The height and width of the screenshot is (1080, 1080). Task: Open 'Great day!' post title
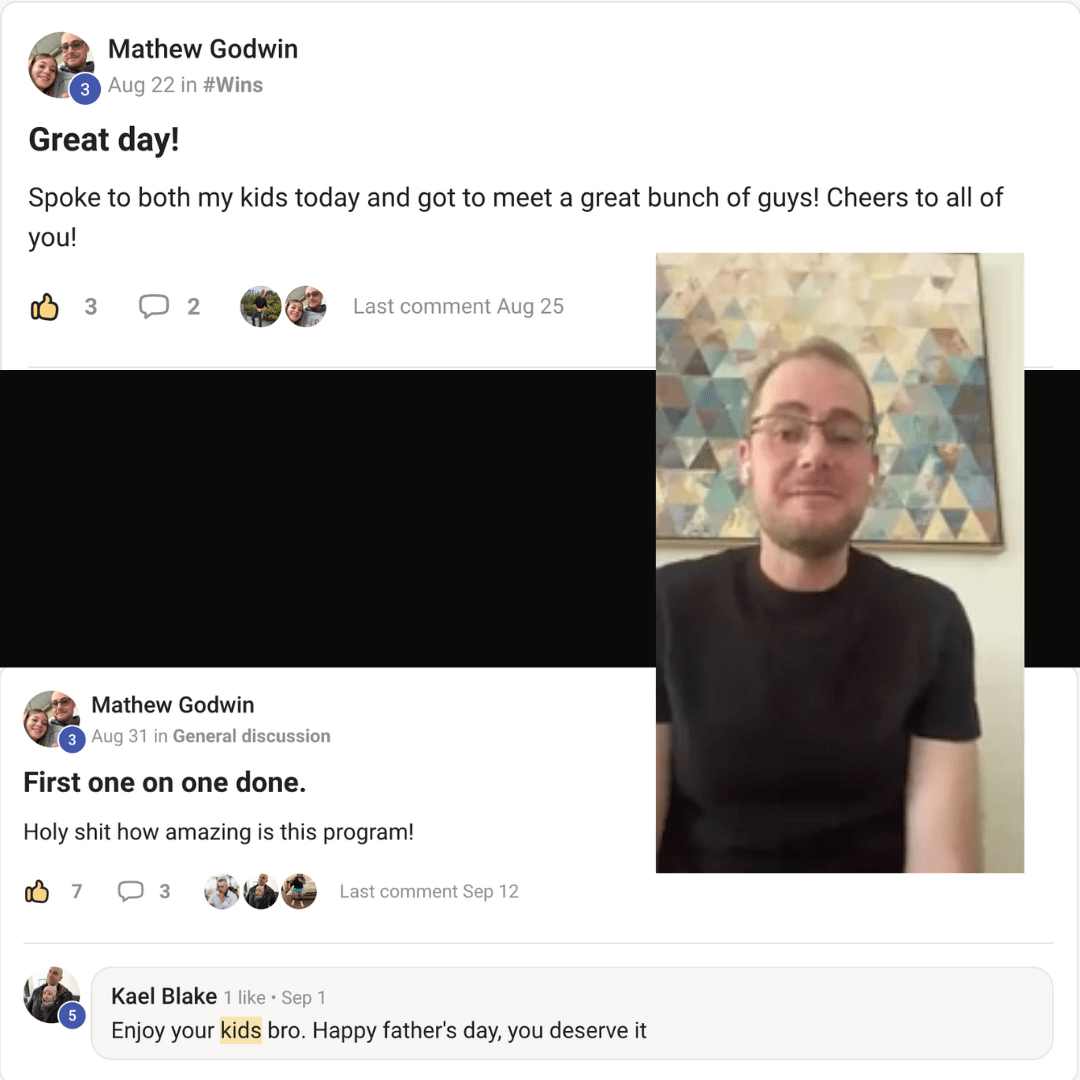[x=104, y=140]
